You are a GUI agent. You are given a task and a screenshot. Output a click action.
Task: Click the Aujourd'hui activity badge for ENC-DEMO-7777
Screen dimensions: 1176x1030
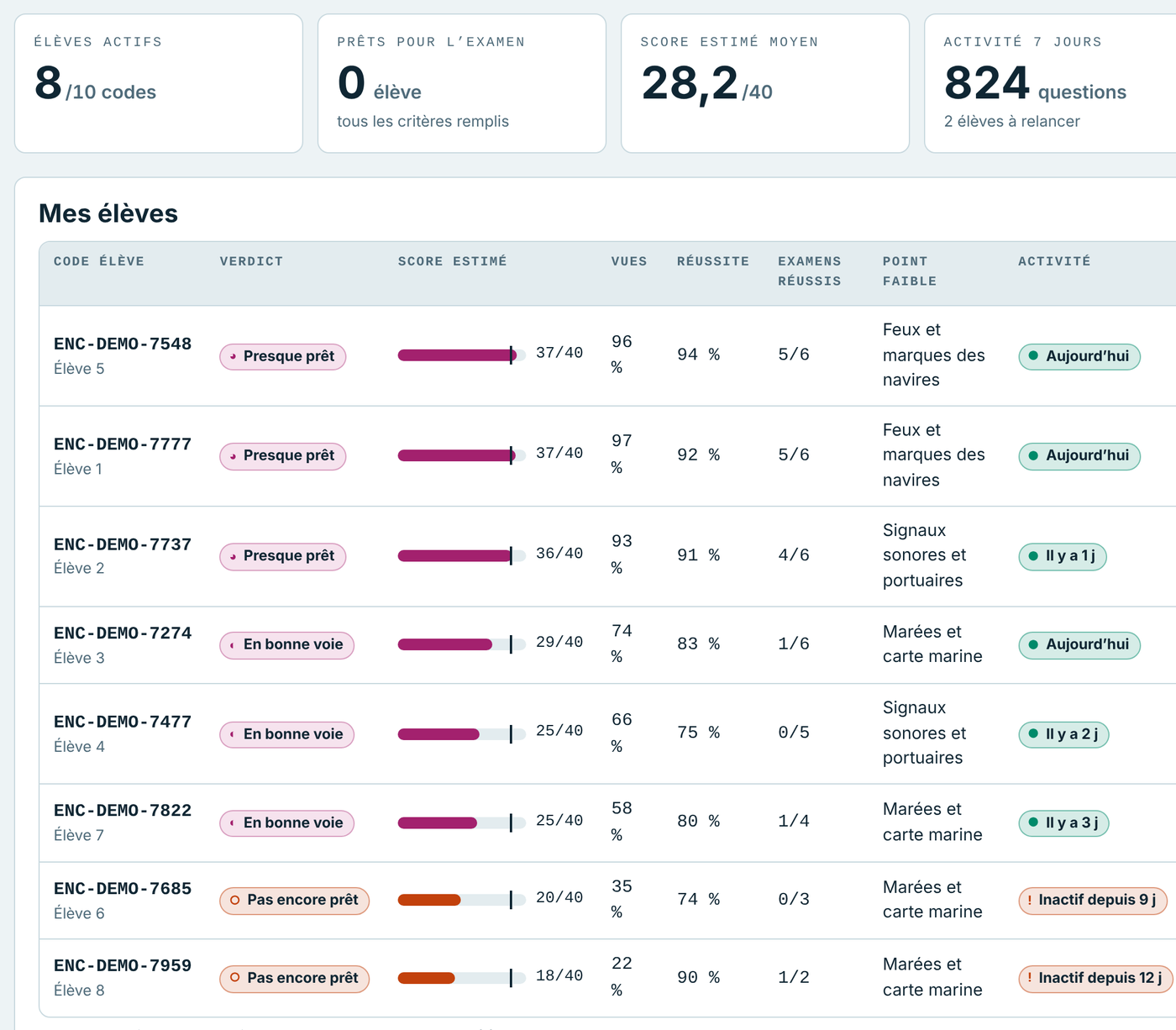pos(1079,456)
